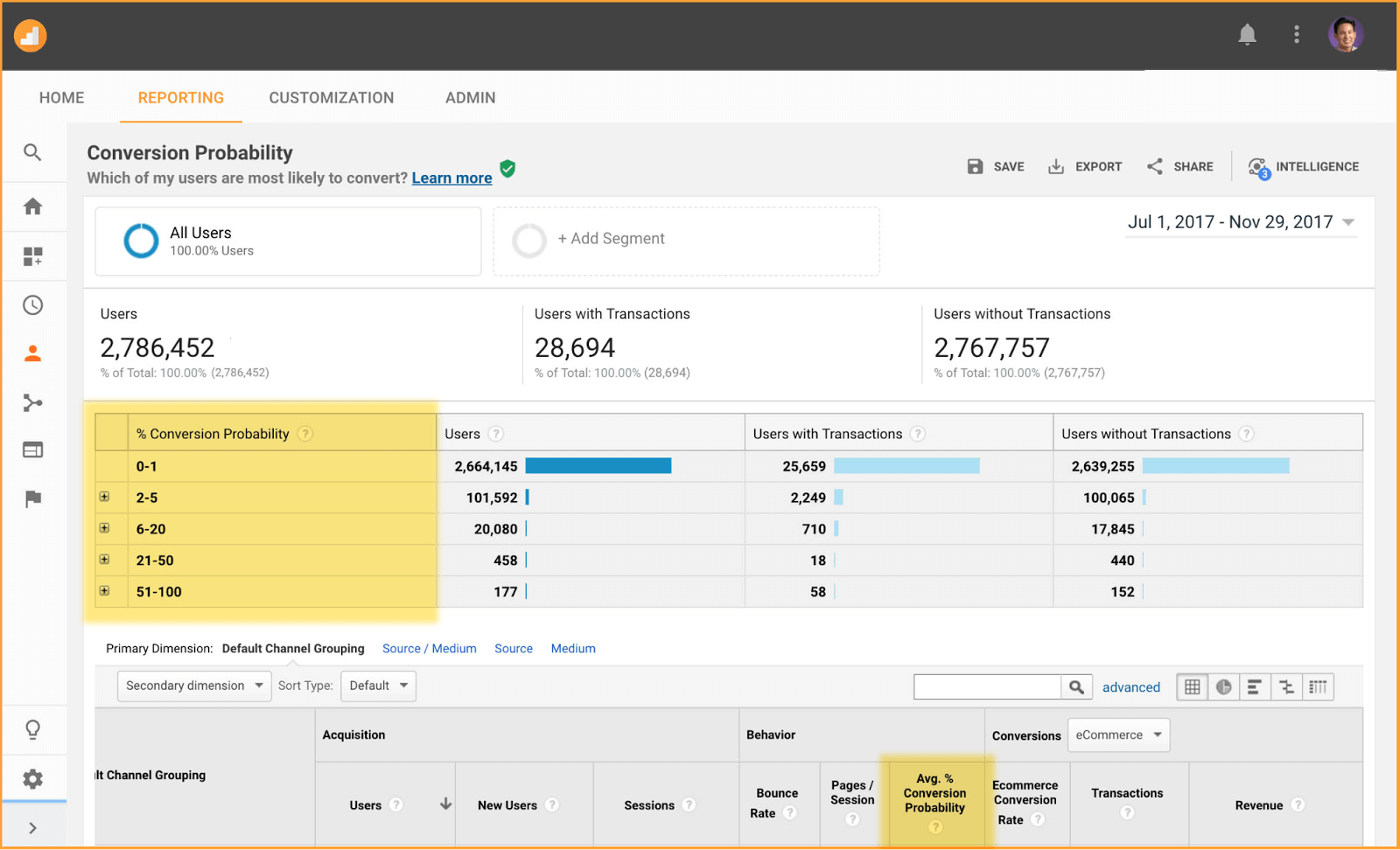The width and height of the screenshot is (1400, 850).
Task: Go to the Admin tab
Action: click(470, 98)
